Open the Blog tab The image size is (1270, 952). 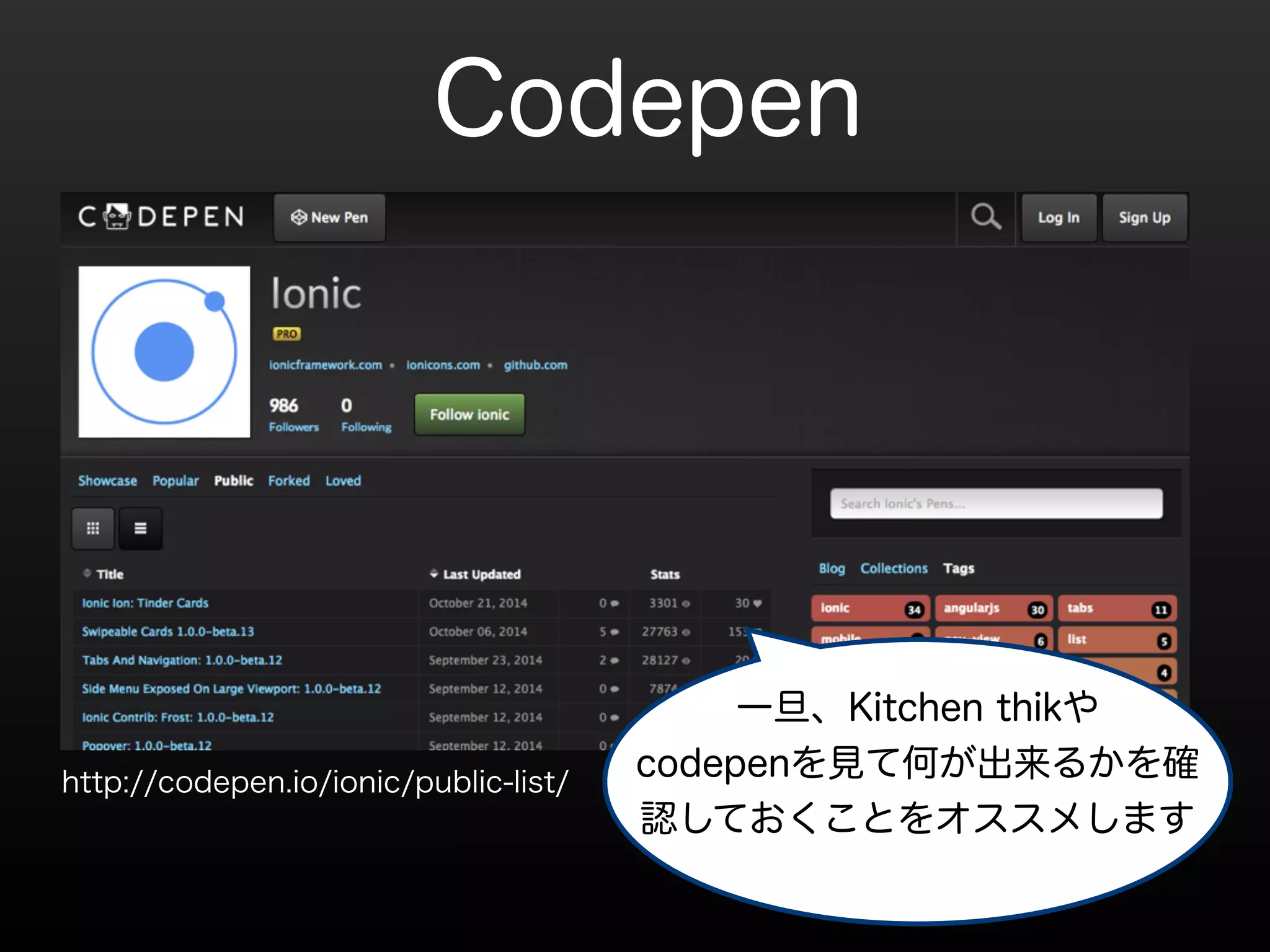pyautogui.click(x=832, y=568)
